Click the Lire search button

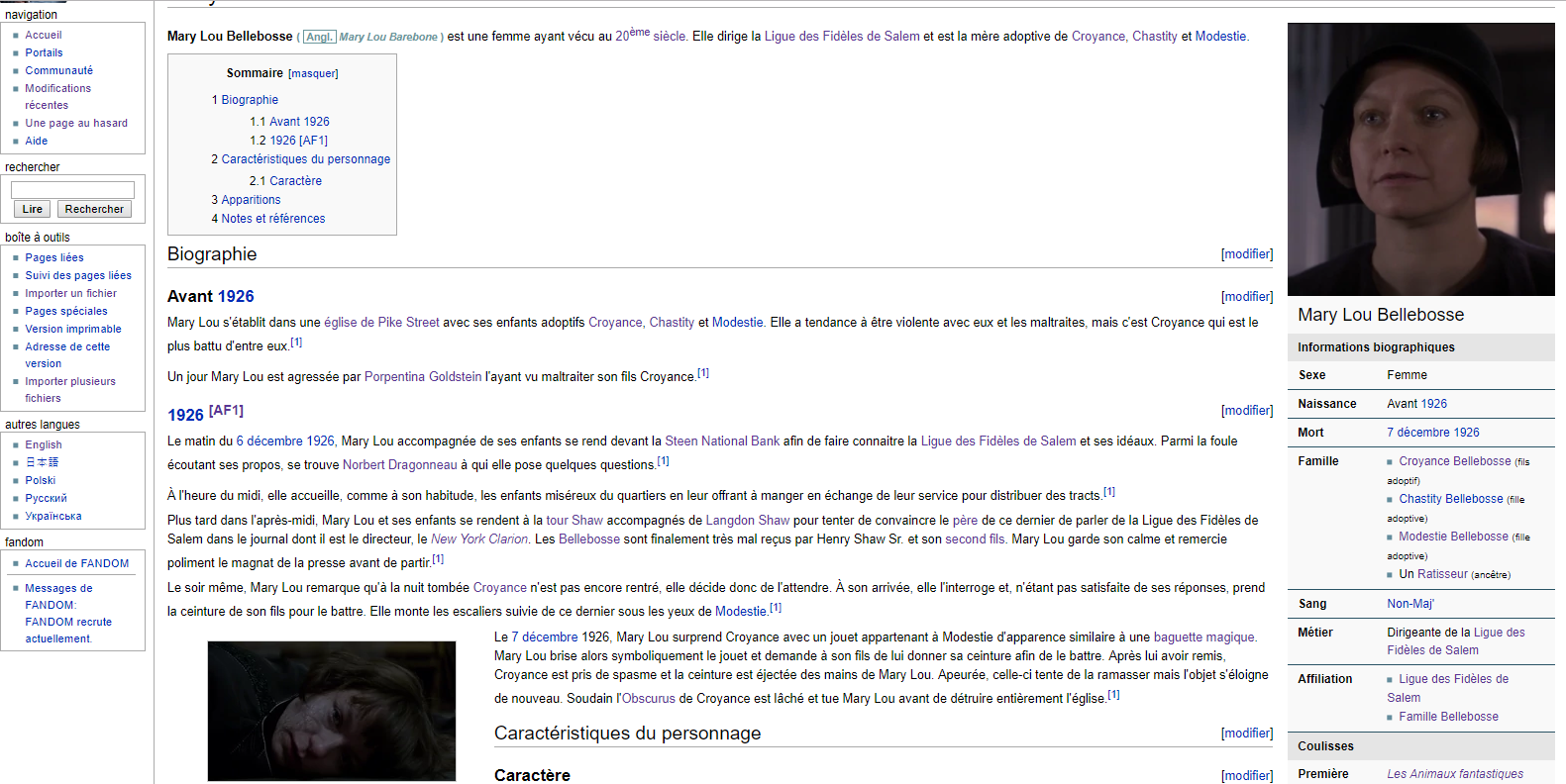point(33,209)
